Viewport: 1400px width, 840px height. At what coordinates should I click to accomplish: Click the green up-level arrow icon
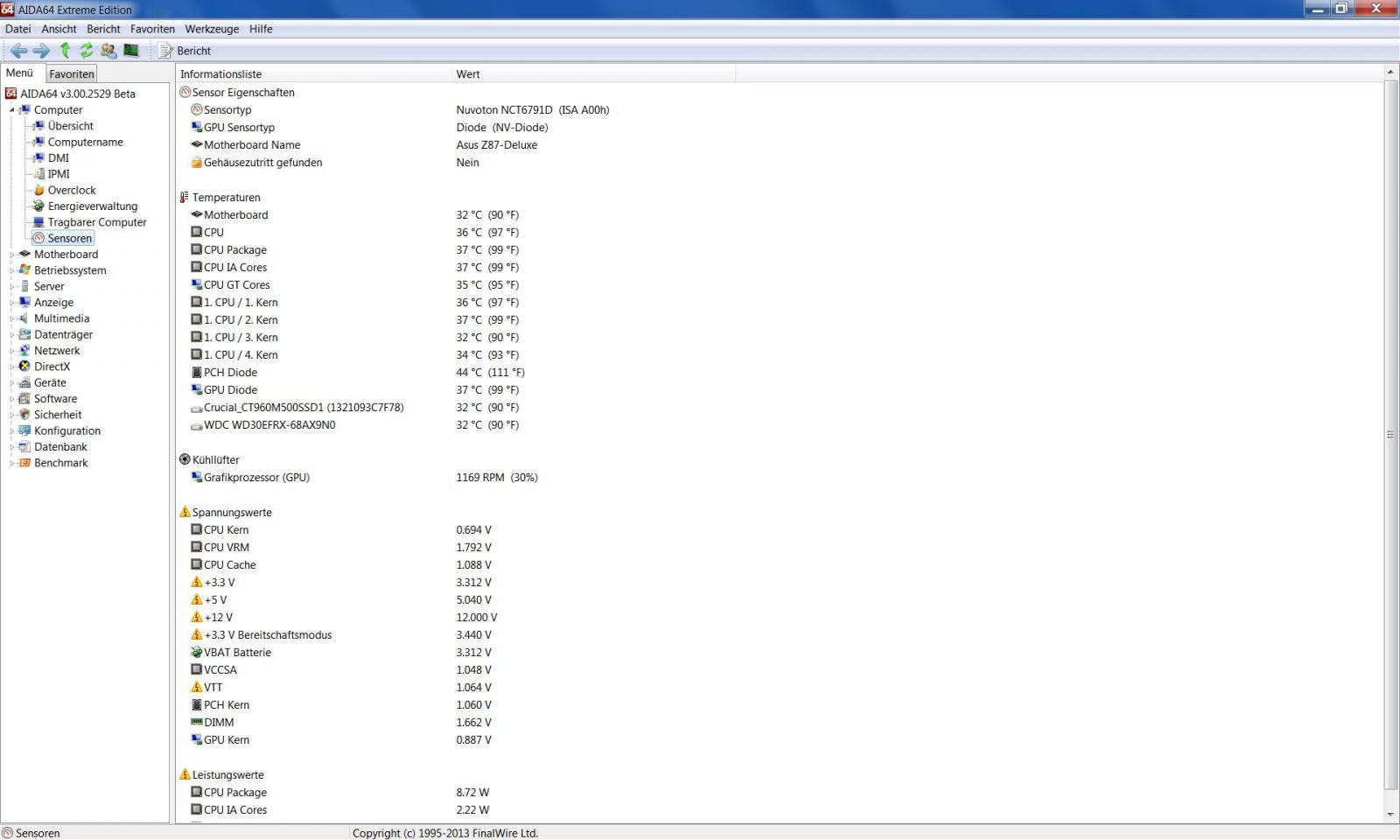(x=64, y=51)
